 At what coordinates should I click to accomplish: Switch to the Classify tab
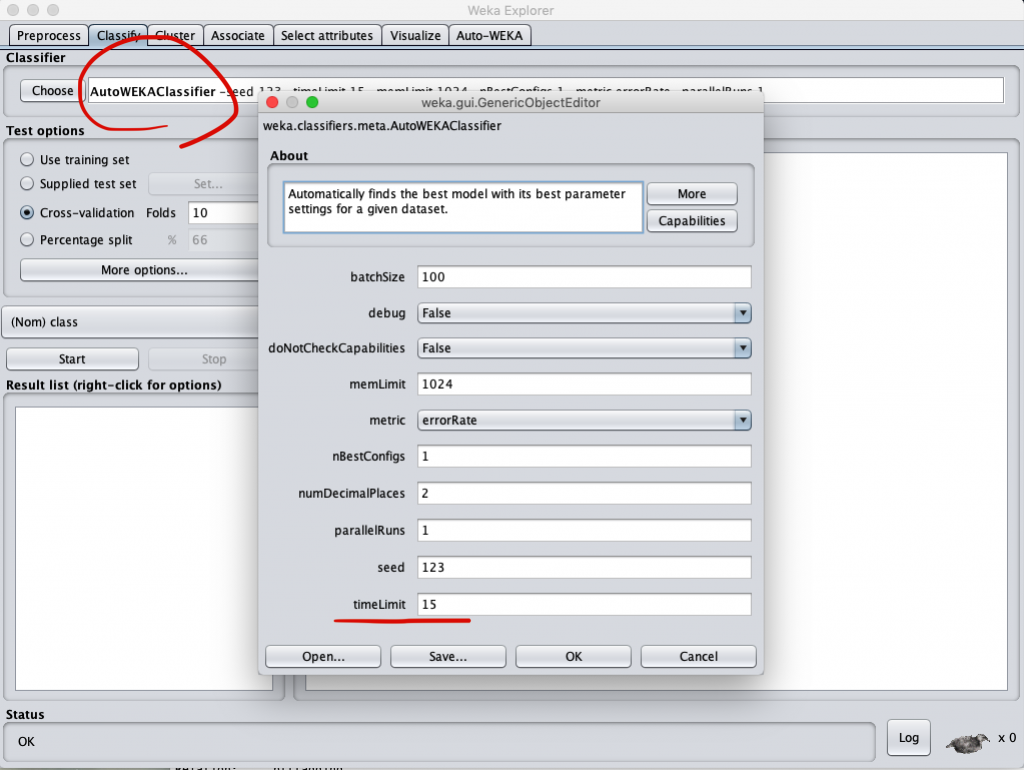pyautogui.click(x=118, y=35)
